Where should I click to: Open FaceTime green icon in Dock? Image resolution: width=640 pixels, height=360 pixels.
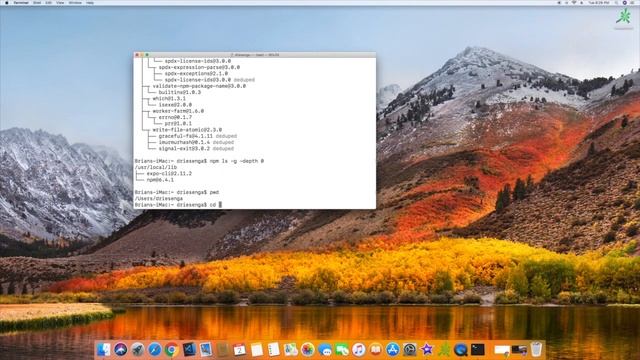tap(342, 349)
